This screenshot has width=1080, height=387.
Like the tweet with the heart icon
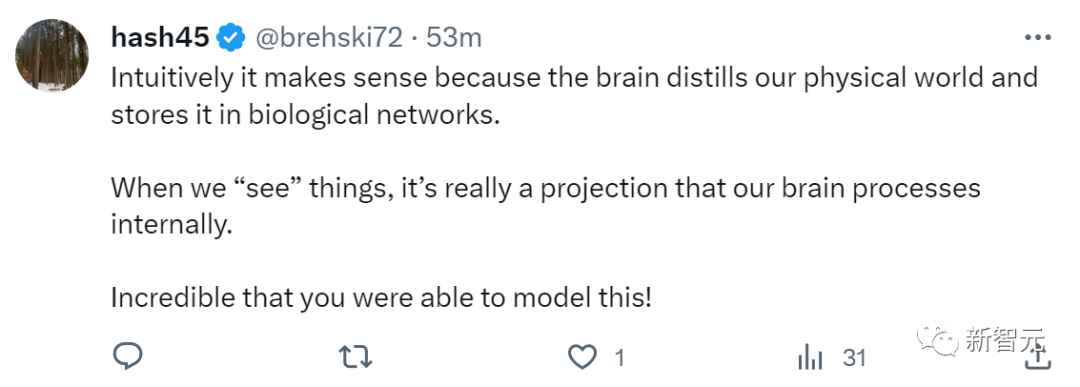[x=582, y=357]
